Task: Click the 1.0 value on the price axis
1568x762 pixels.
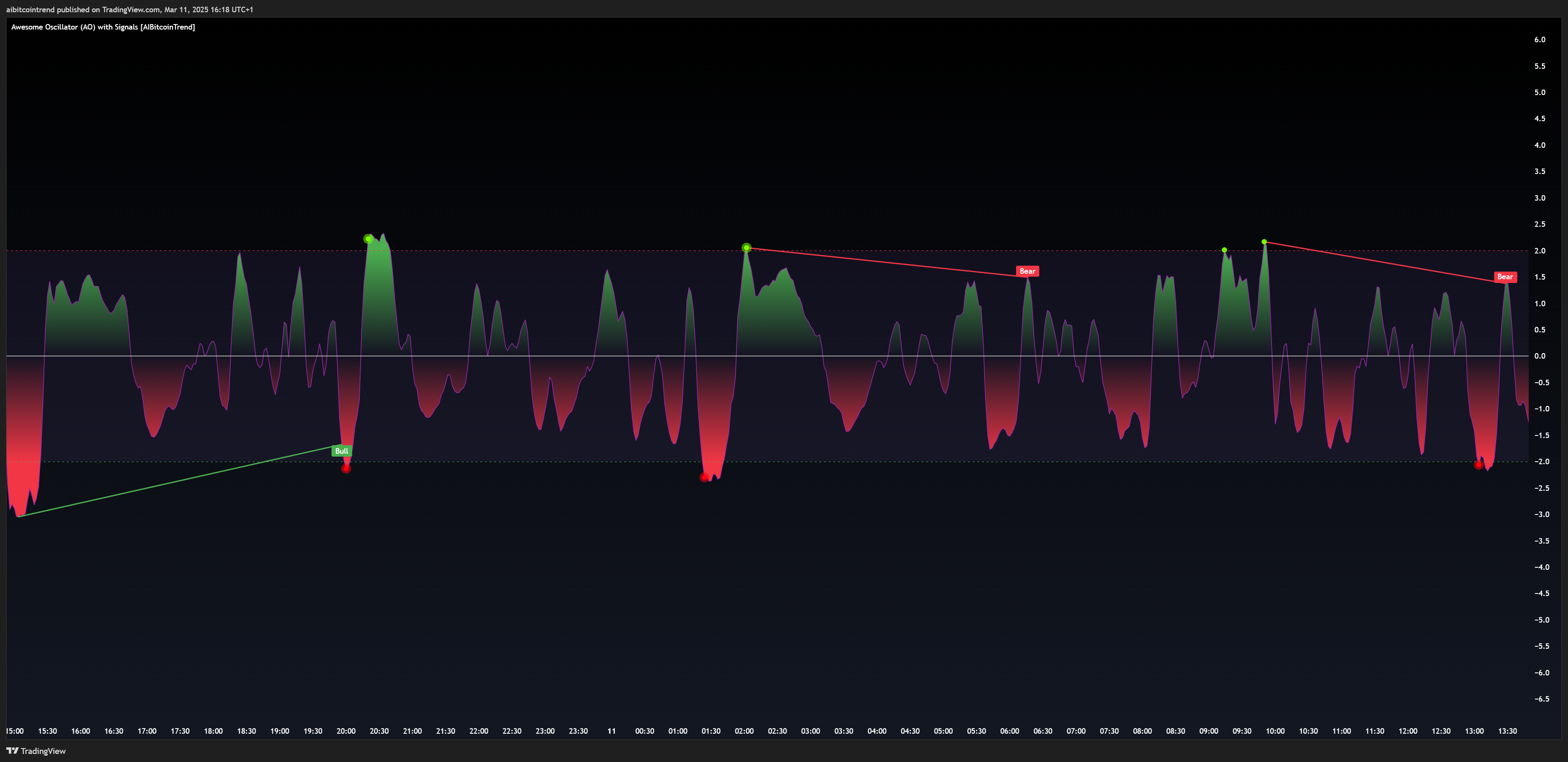Action: tap(1539, 304)
